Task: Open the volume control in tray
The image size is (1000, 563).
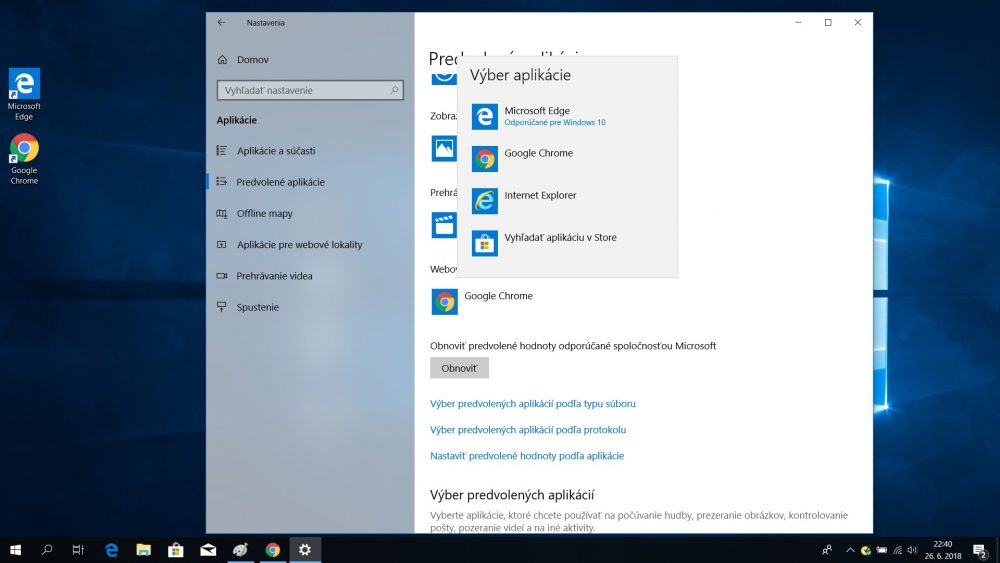Action: 913,550
